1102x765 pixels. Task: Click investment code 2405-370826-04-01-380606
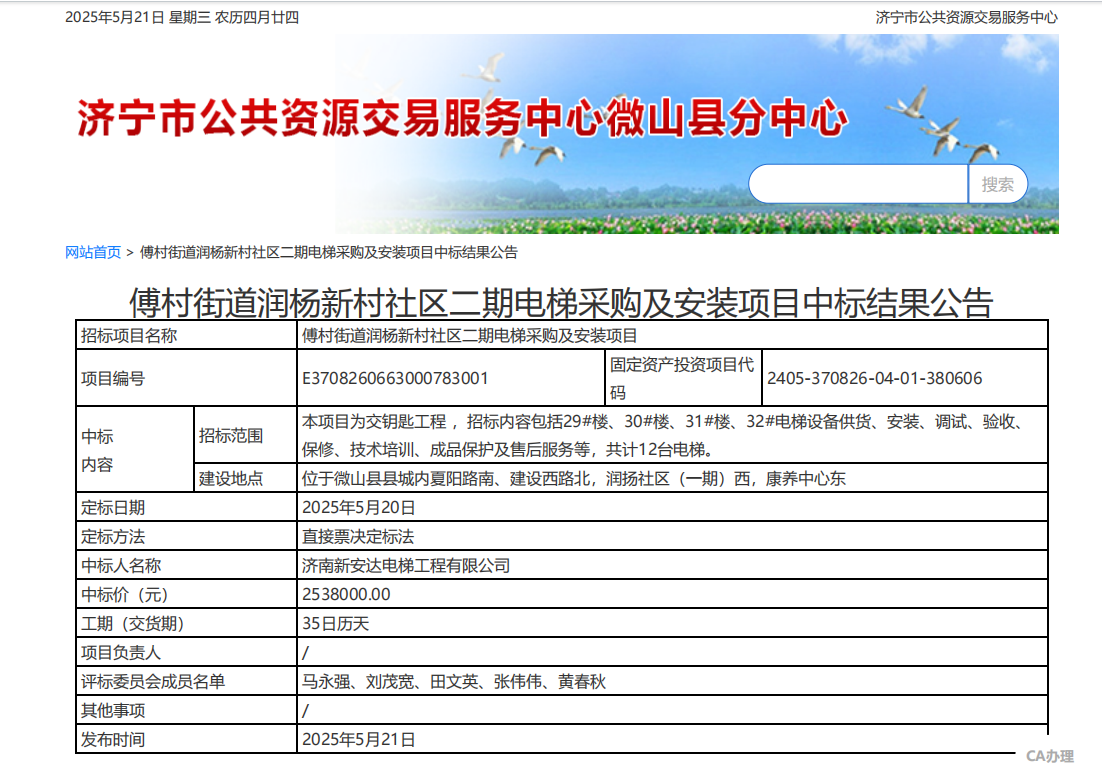click(874, 378)
